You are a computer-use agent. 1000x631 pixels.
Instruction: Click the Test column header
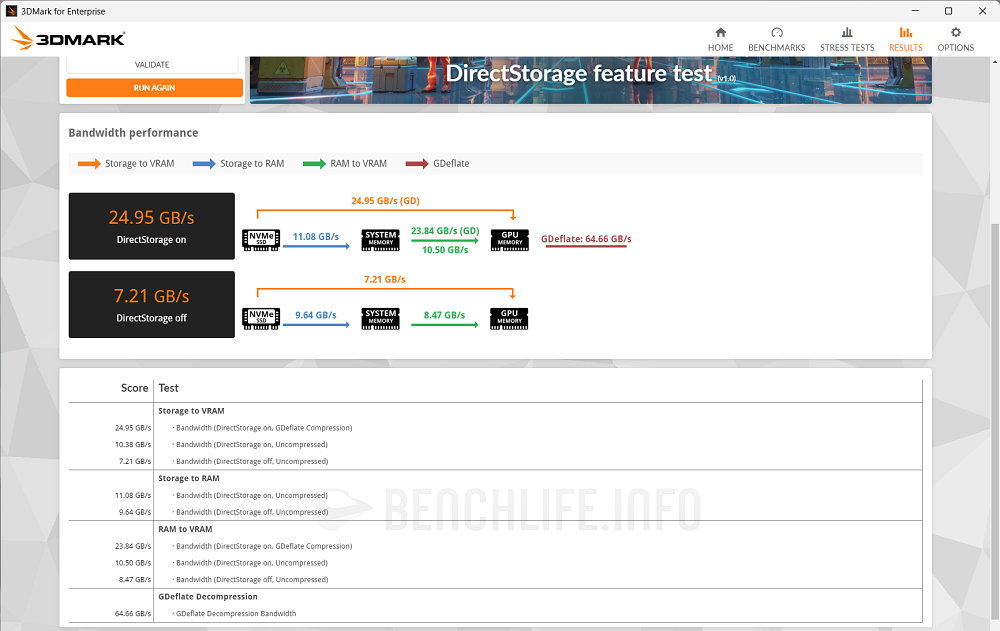coord(168,388)
